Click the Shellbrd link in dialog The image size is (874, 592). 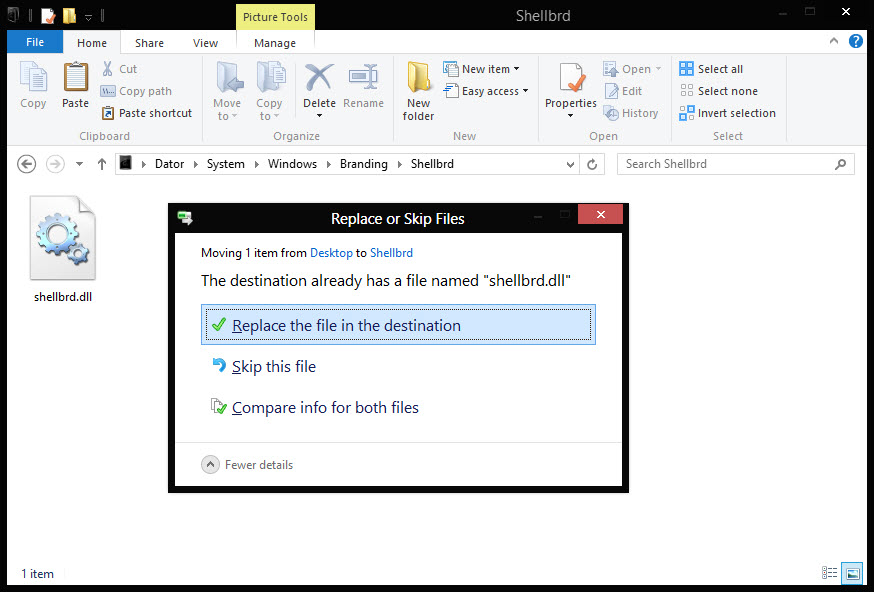[391, 253]
